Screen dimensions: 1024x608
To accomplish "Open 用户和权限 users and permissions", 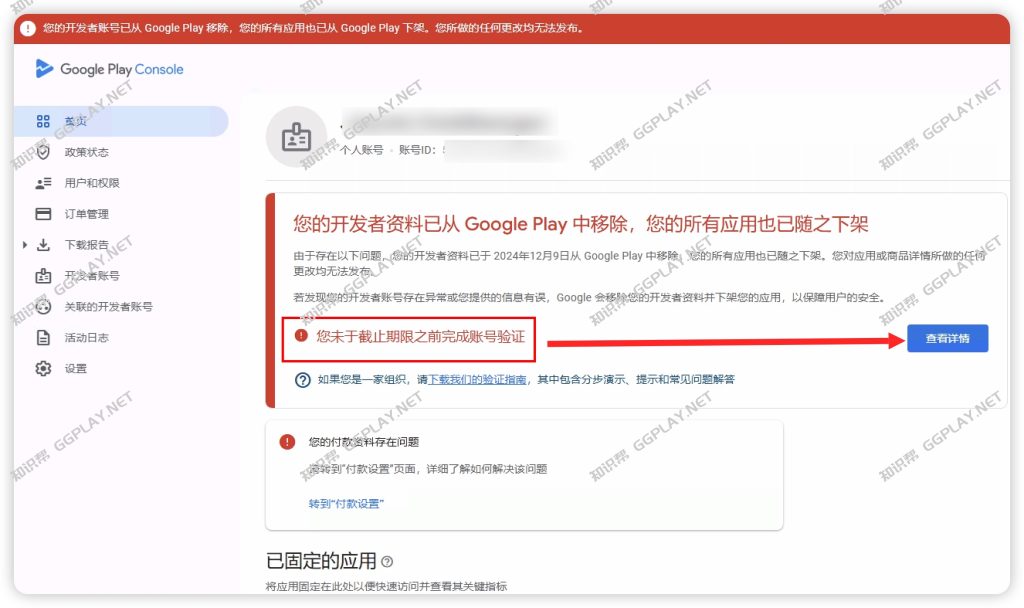I will click(92, 183).
